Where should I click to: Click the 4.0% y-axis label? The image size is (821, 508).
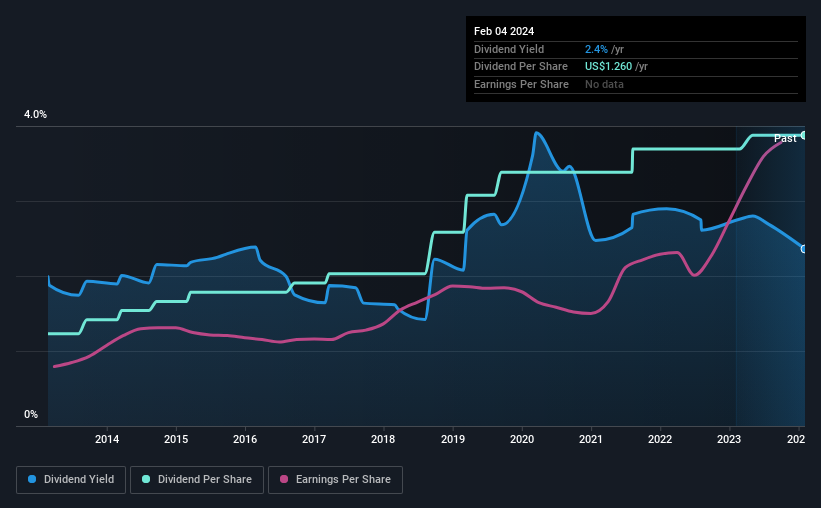35,115
